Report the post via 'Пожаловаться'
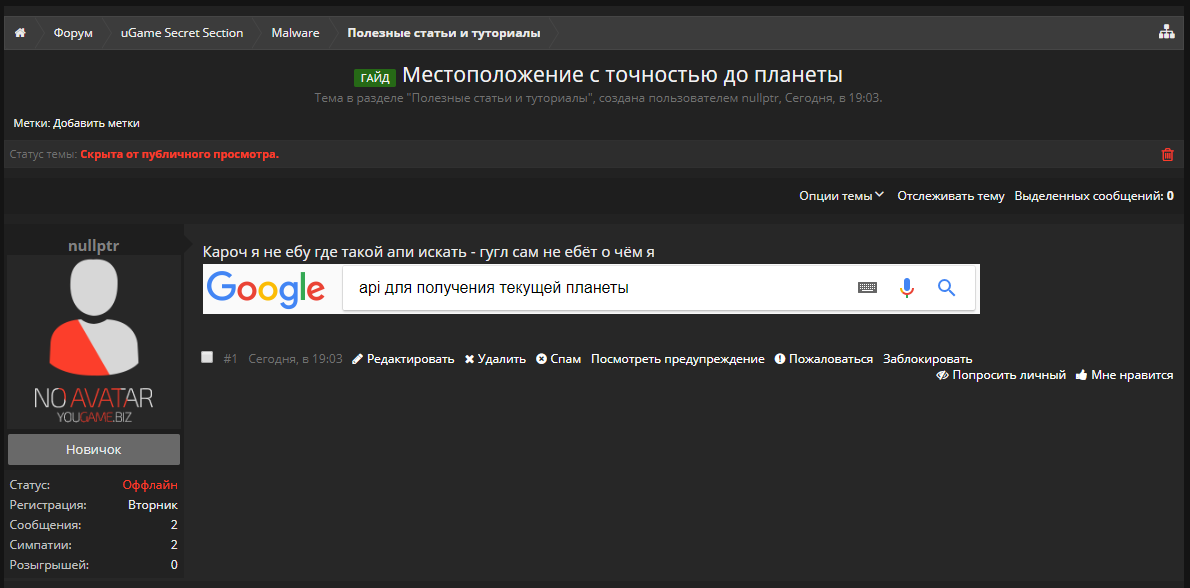Screen dimensions: 1190x588 [823, 359]
